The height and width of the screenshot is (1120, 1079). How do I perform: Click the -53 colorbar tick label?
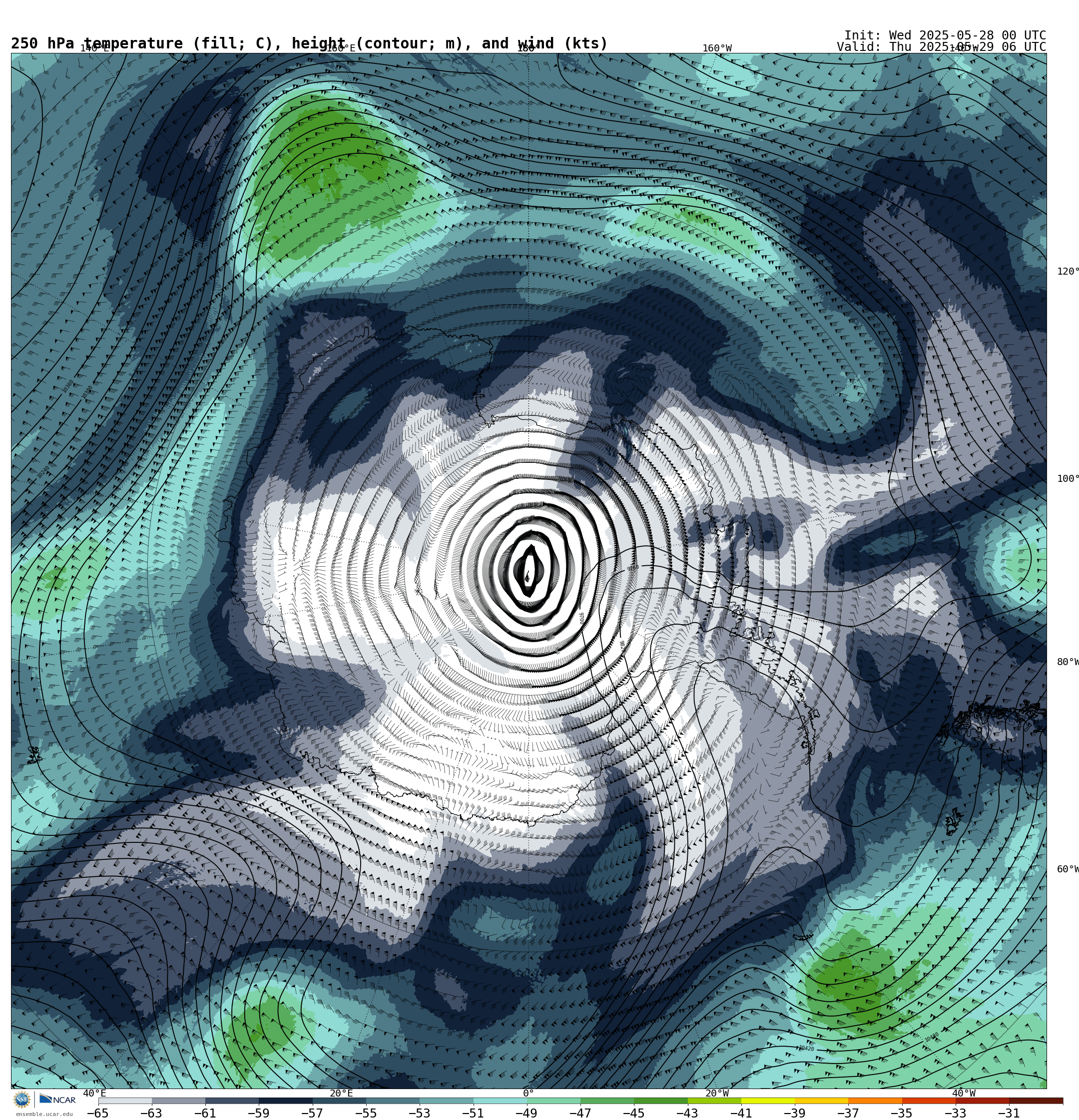(x=420, y=1113)
